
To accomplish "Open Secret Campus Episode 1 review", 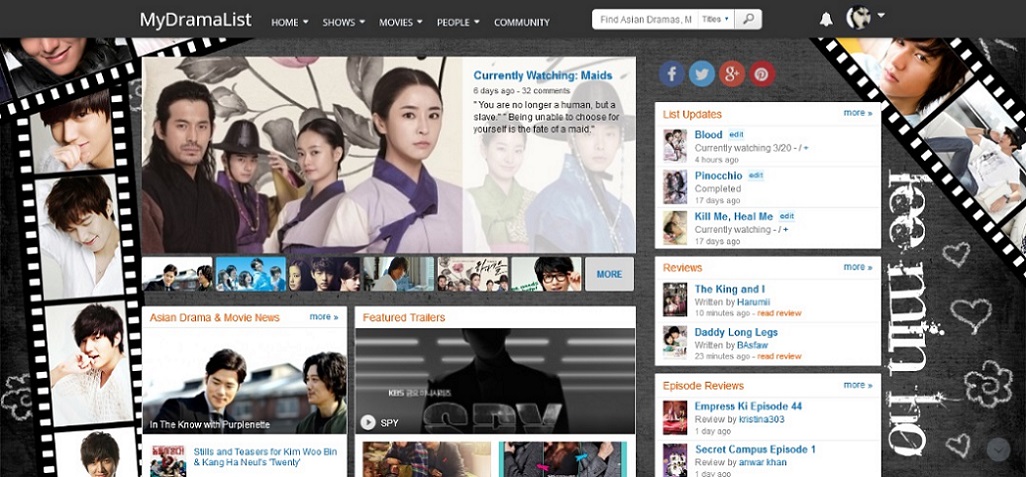I will [x=755, y=450].
